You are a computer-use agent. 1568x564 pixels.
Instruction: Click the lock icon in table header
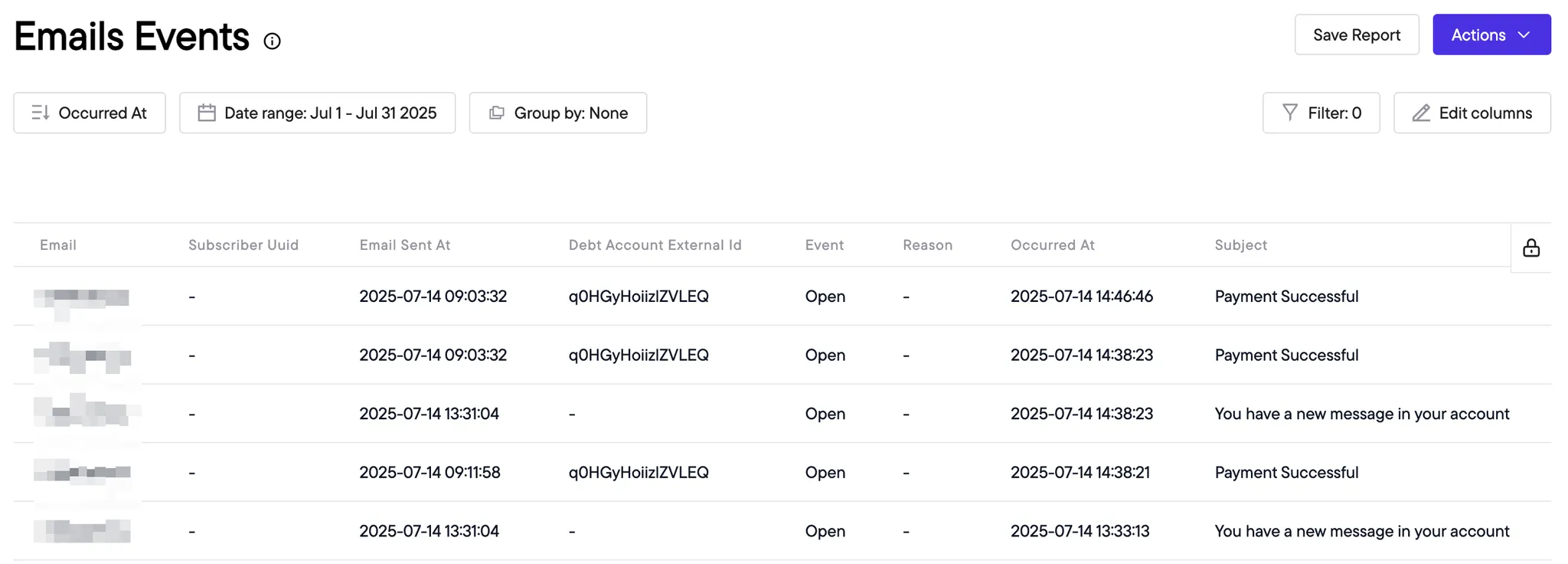click(1530, 248)
